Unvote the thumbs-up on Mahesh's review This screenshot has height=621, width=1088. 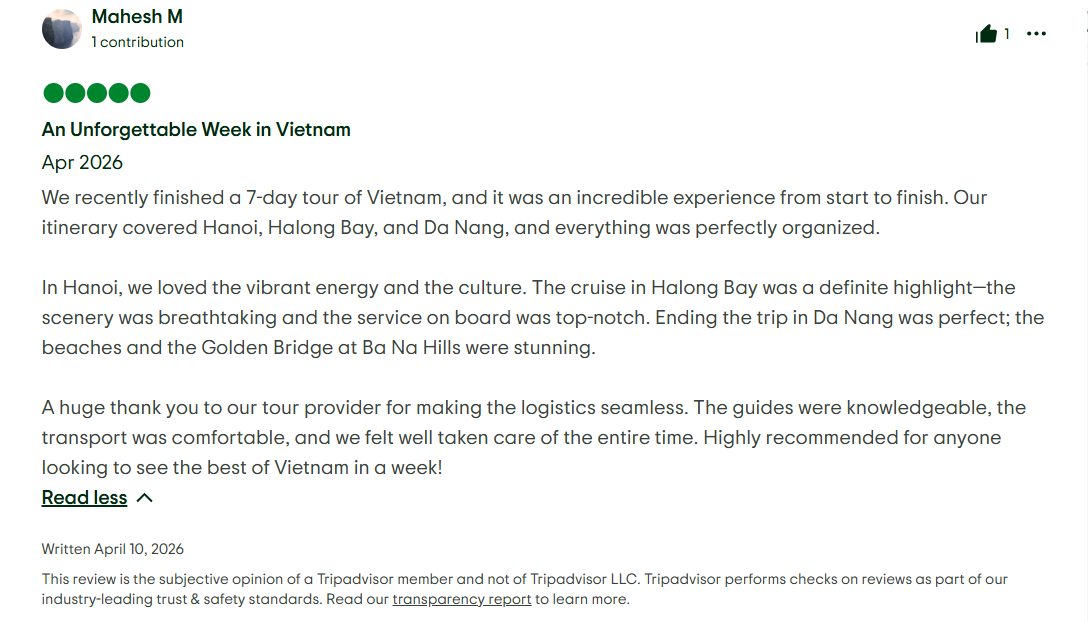985,32
